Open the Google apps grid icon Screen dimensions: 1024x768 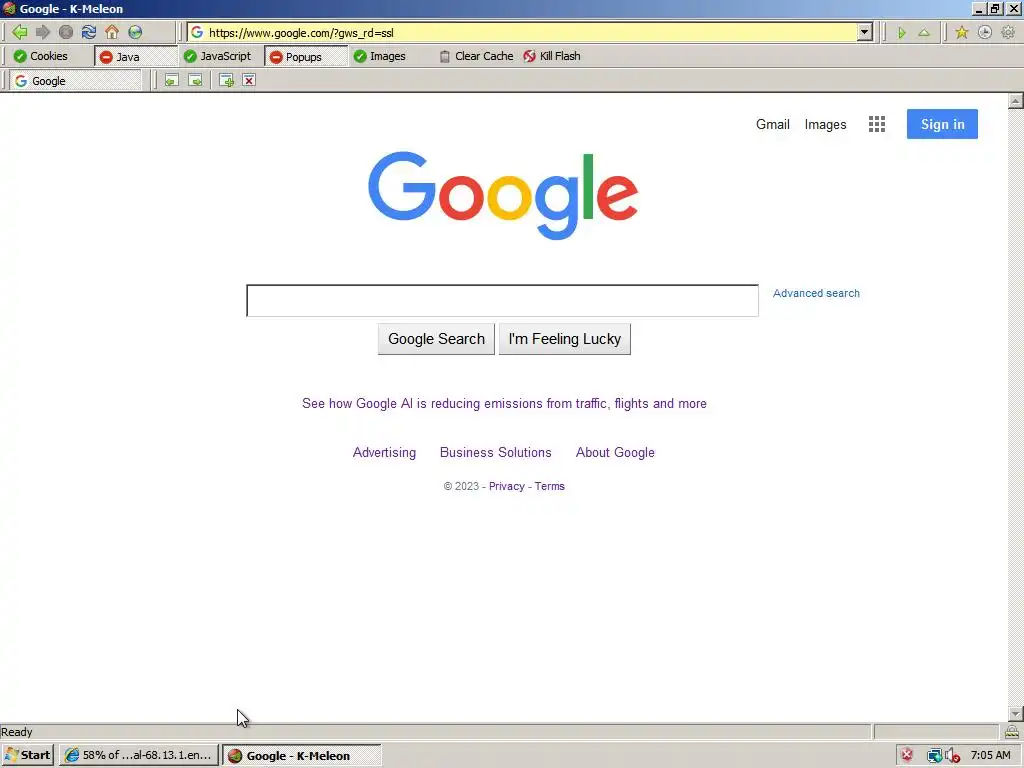pyautogui.click(x=876, y=124)
